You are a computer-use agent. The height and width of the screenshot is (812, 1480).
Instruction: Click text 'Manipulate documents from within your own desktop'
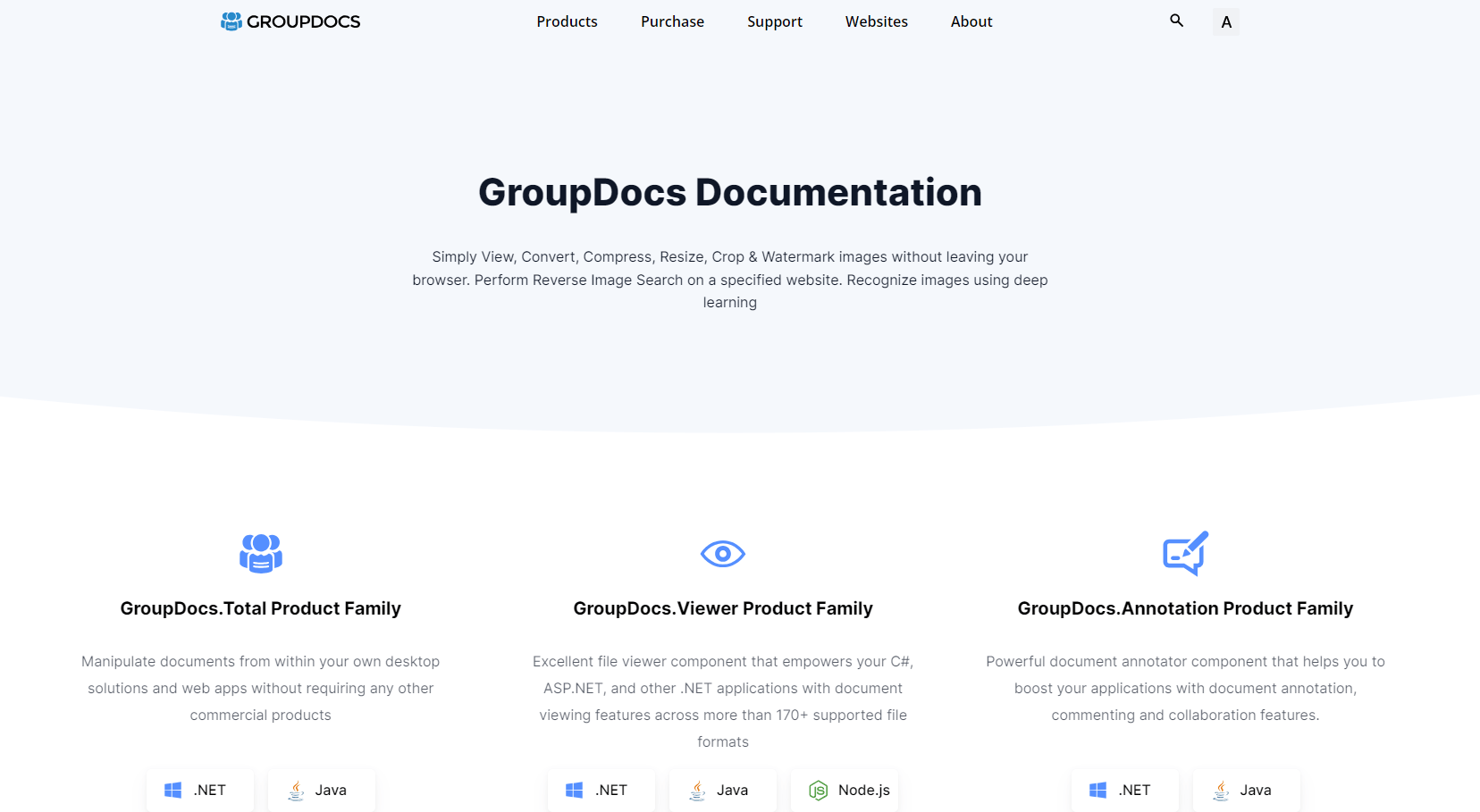(261, 661)
